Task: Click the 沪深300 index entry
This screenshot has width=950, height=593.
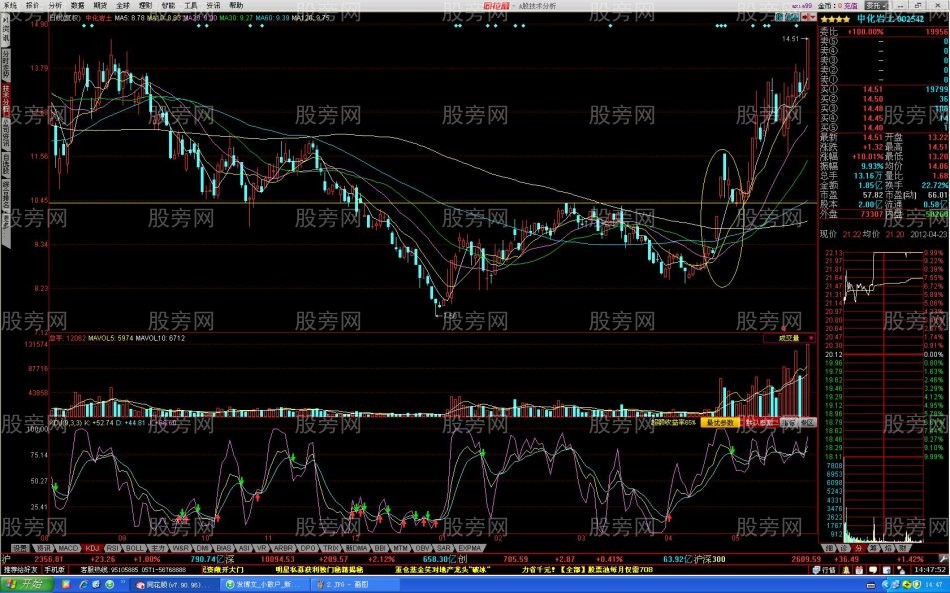Action: (711, 559)
